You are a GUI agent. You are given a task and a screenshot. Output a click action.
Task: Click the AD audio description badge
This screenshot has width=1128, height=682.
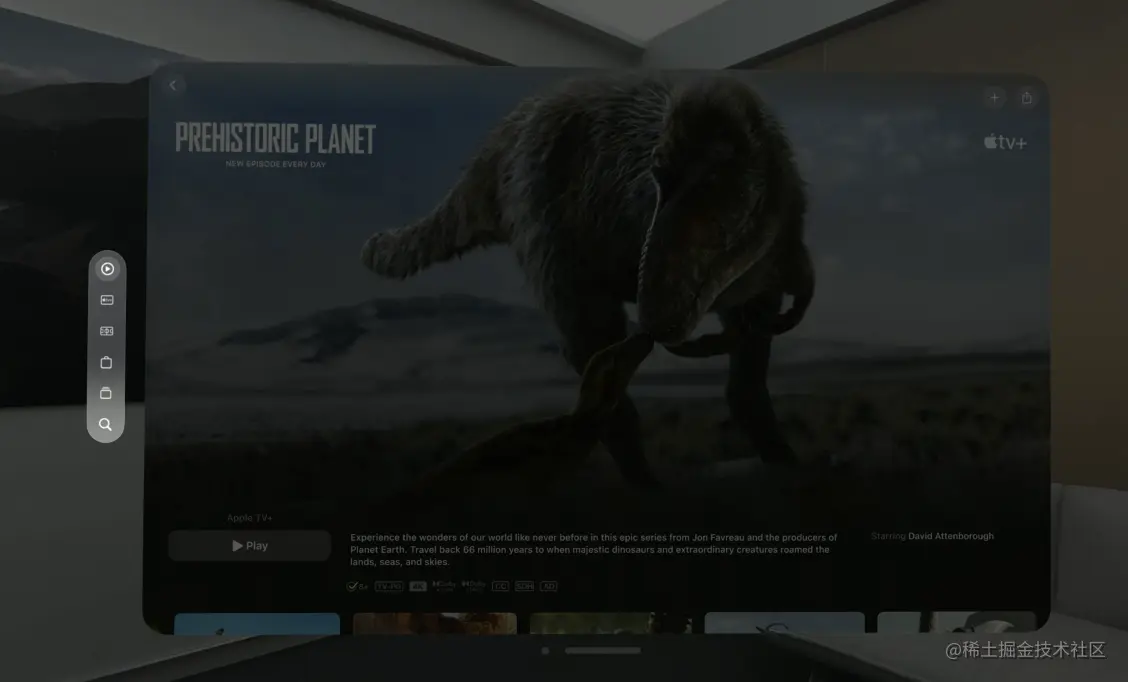[549, 586]
